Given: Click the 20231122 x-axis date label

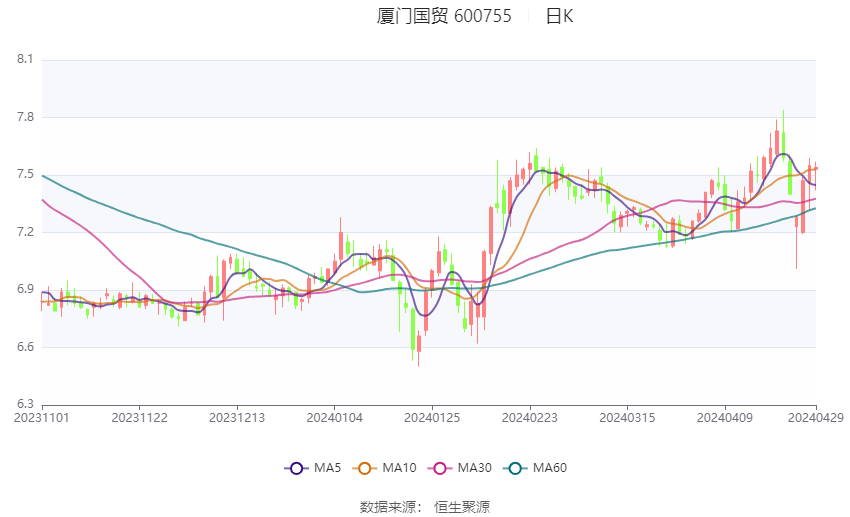Looking at the screenshot, I should pyautogui.click(x=139, y=418).
